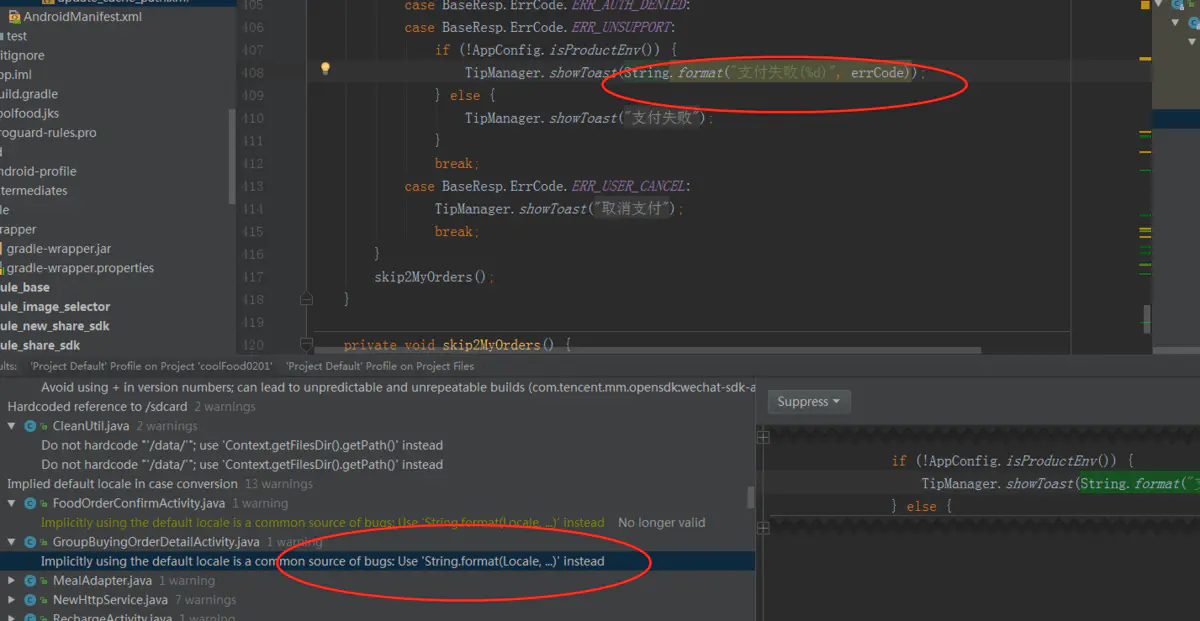Click the class icon beside NewHttpService.java
The image size is (1200, 621).
point(30,600)
